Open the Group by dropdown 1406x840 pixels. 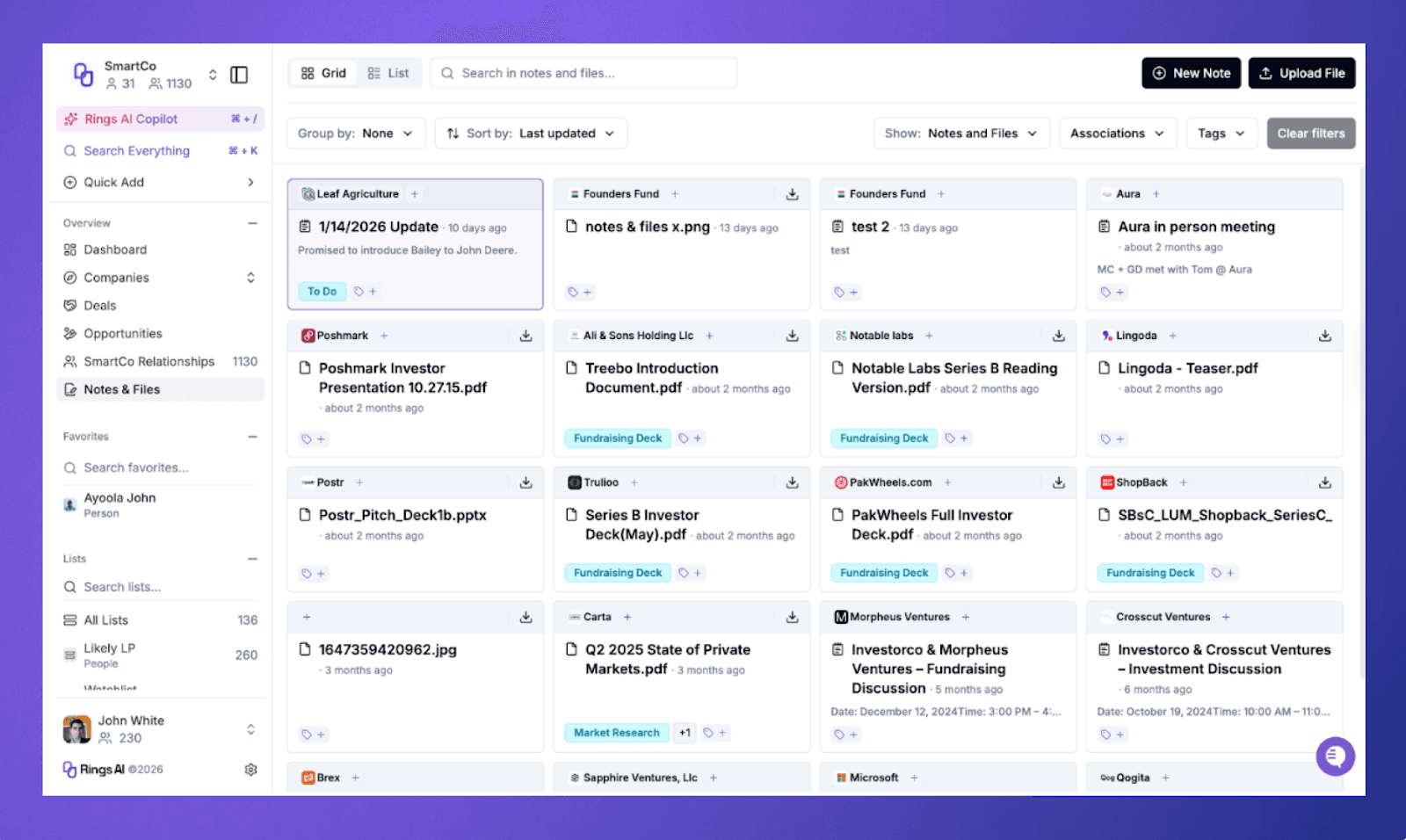point(355,133)
